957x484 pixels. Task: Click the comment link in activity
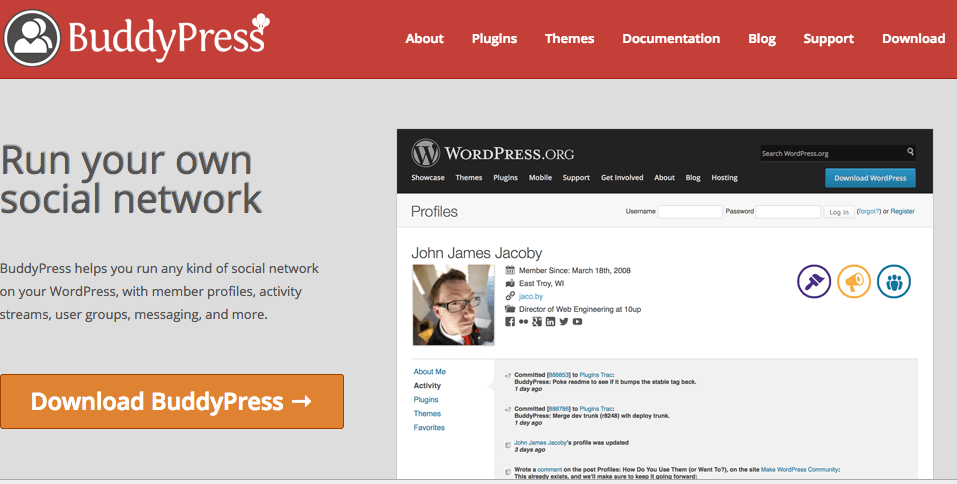[549, 469]
